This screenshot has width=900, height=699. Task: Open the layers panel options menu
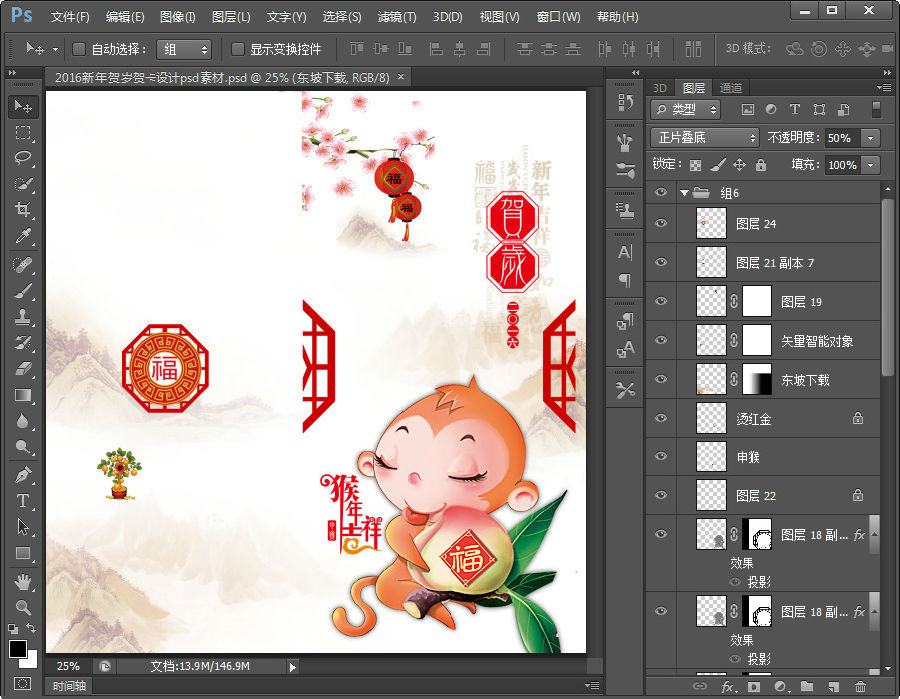[884, 88]
